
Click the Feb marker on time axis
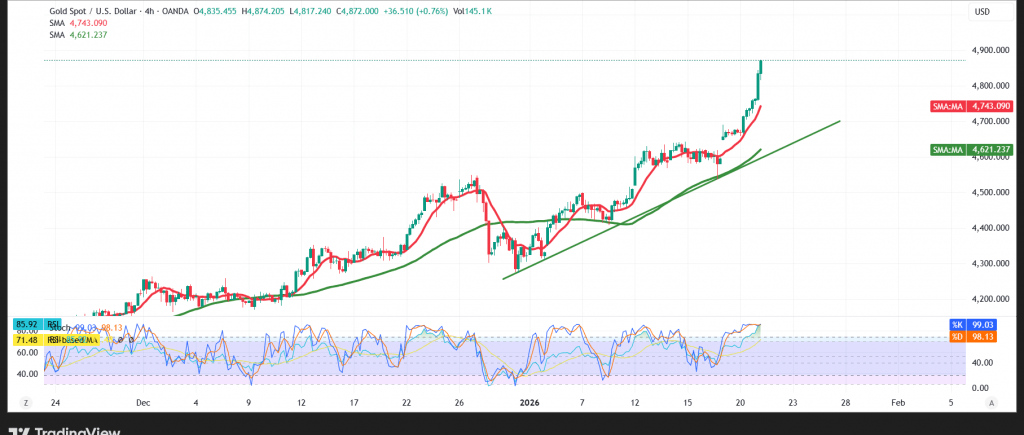coord(897,402)
